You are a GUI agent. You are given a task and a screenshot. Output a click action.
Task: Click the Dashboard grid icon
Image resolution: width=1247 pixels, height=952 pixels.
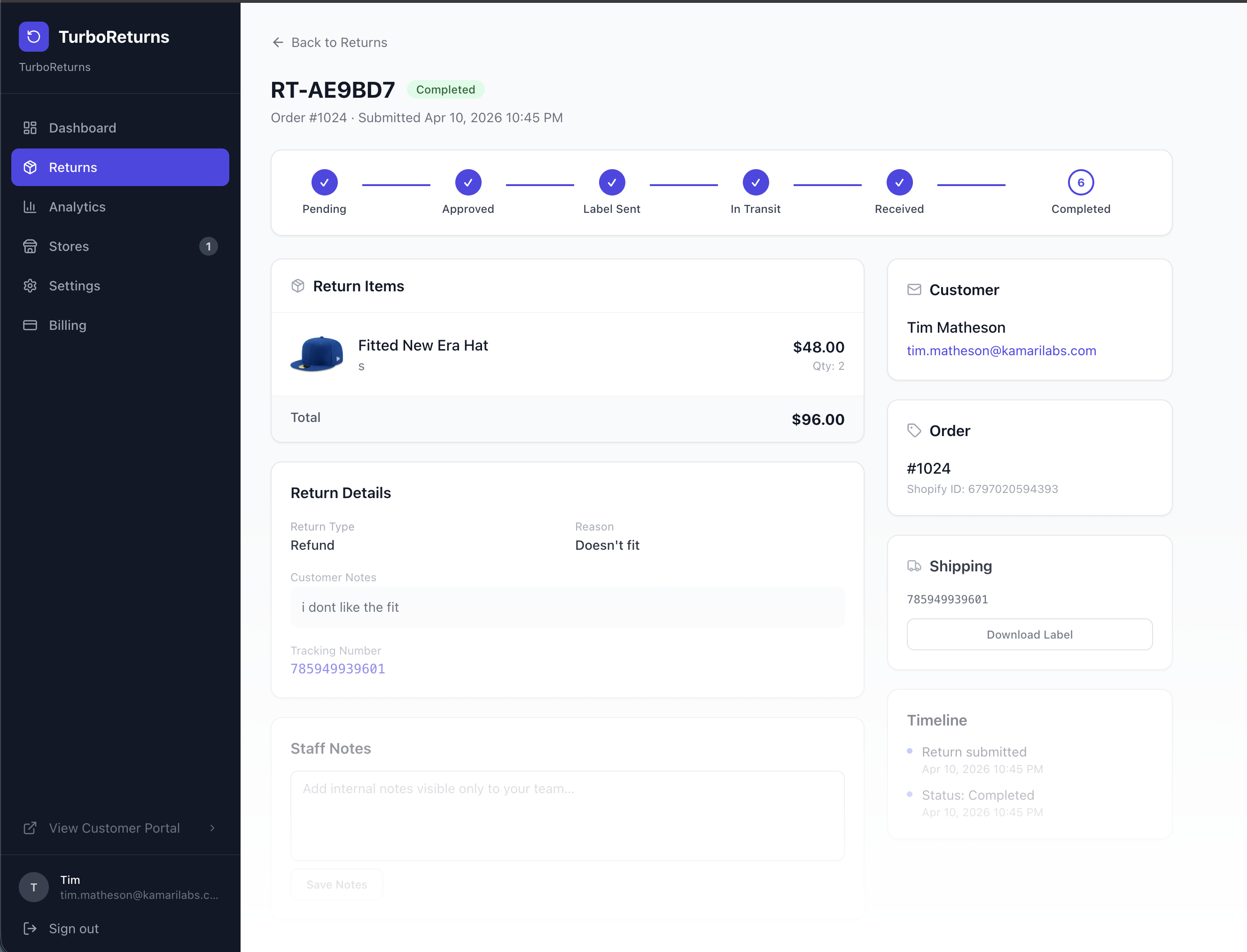click(30, 128)
